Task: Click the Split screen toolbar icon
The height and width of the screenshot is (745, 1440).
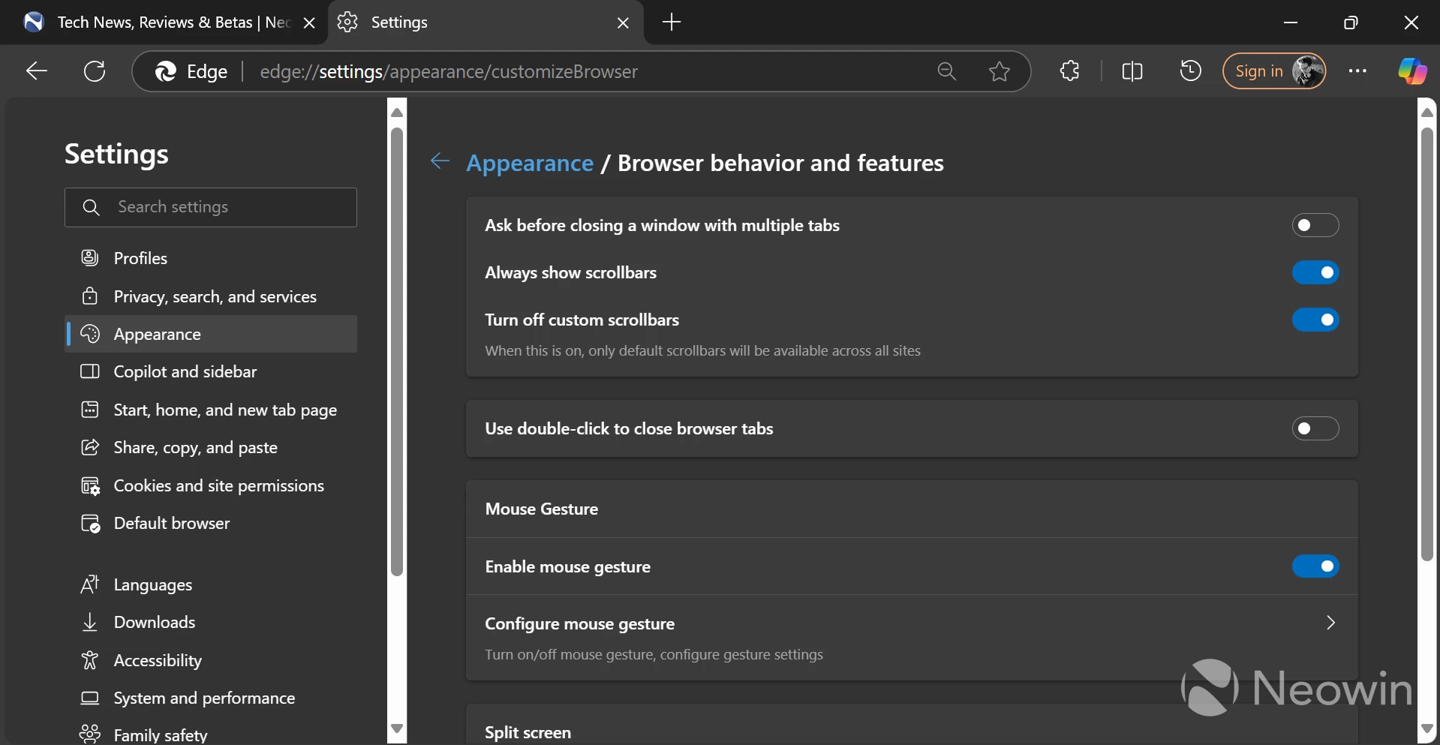Action: point(1132,71)
